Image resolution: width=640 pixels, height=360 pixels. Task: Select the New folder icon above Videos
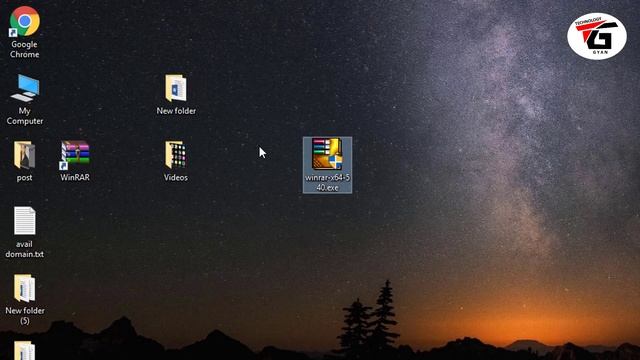(176, 88)
